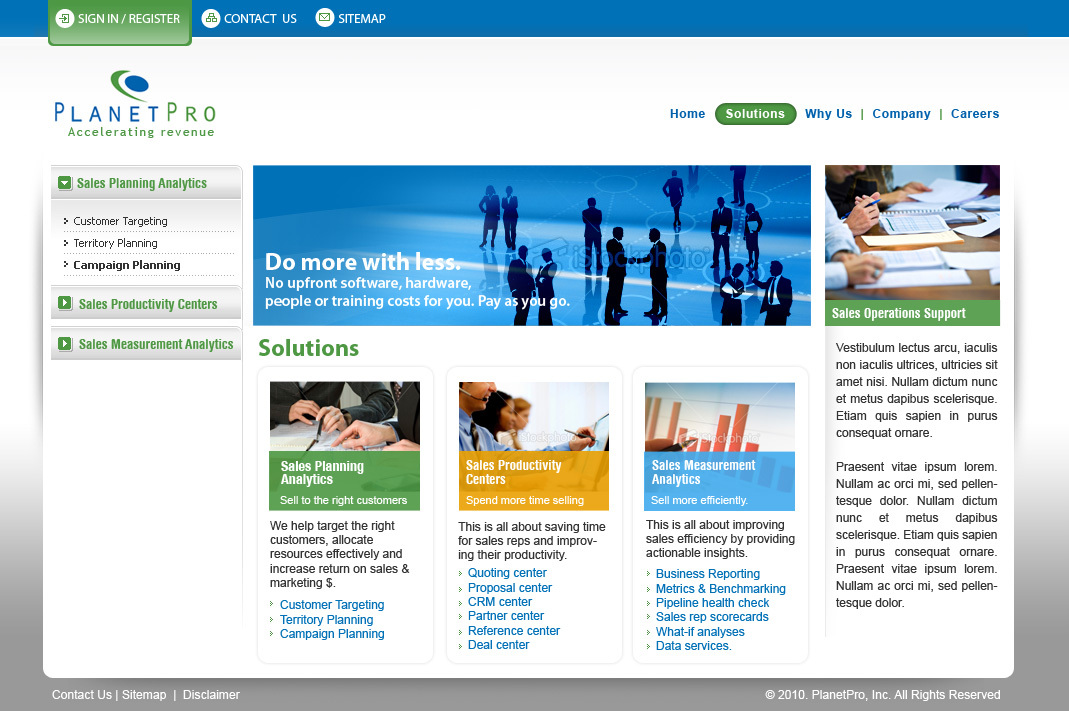Click Sales Productivity Centers sidebar heading
The image size is (1069, 711).
coord(148,304)
